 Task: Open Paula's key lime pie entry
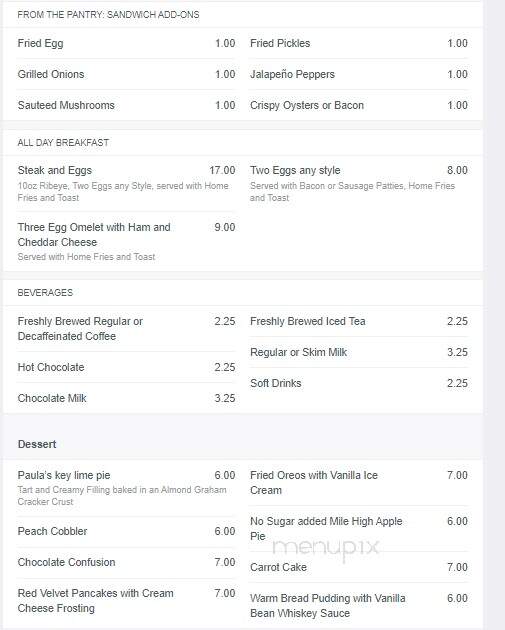[126, 488]
